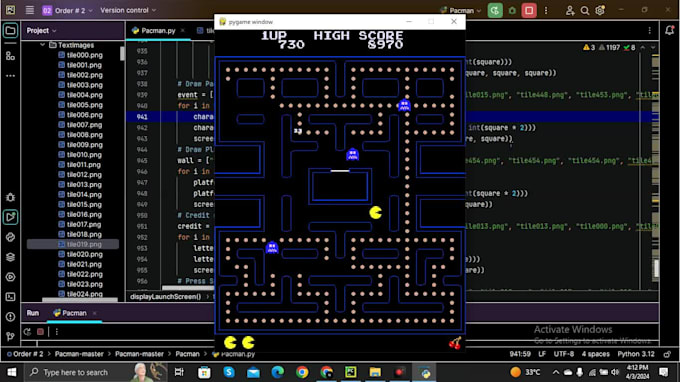Open the Services layers icon

coord(10,257)
